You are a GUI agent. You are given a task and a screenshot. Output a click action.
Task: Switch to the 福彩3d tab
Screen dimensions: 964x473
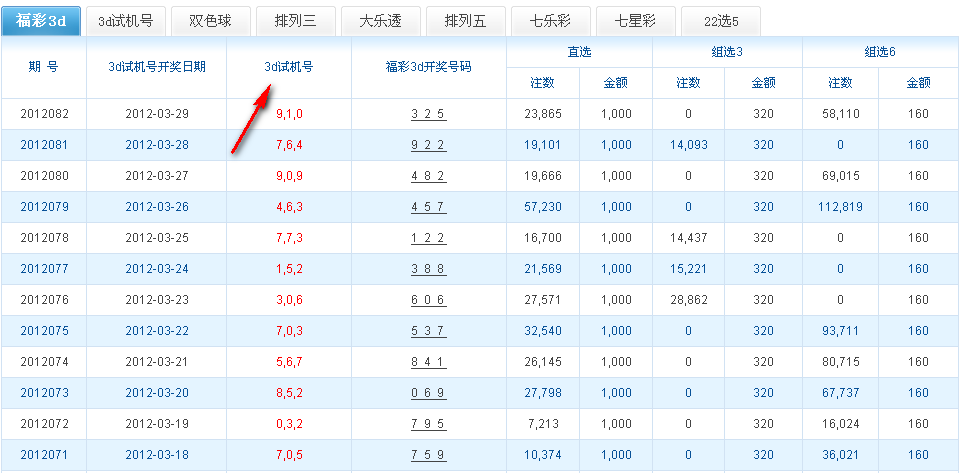pyautogui.click(x=41, y=22)
